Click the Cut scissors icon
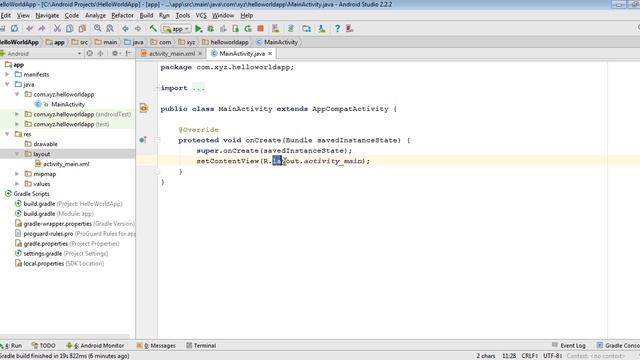640x360 pixels. (x=57, y=29)
